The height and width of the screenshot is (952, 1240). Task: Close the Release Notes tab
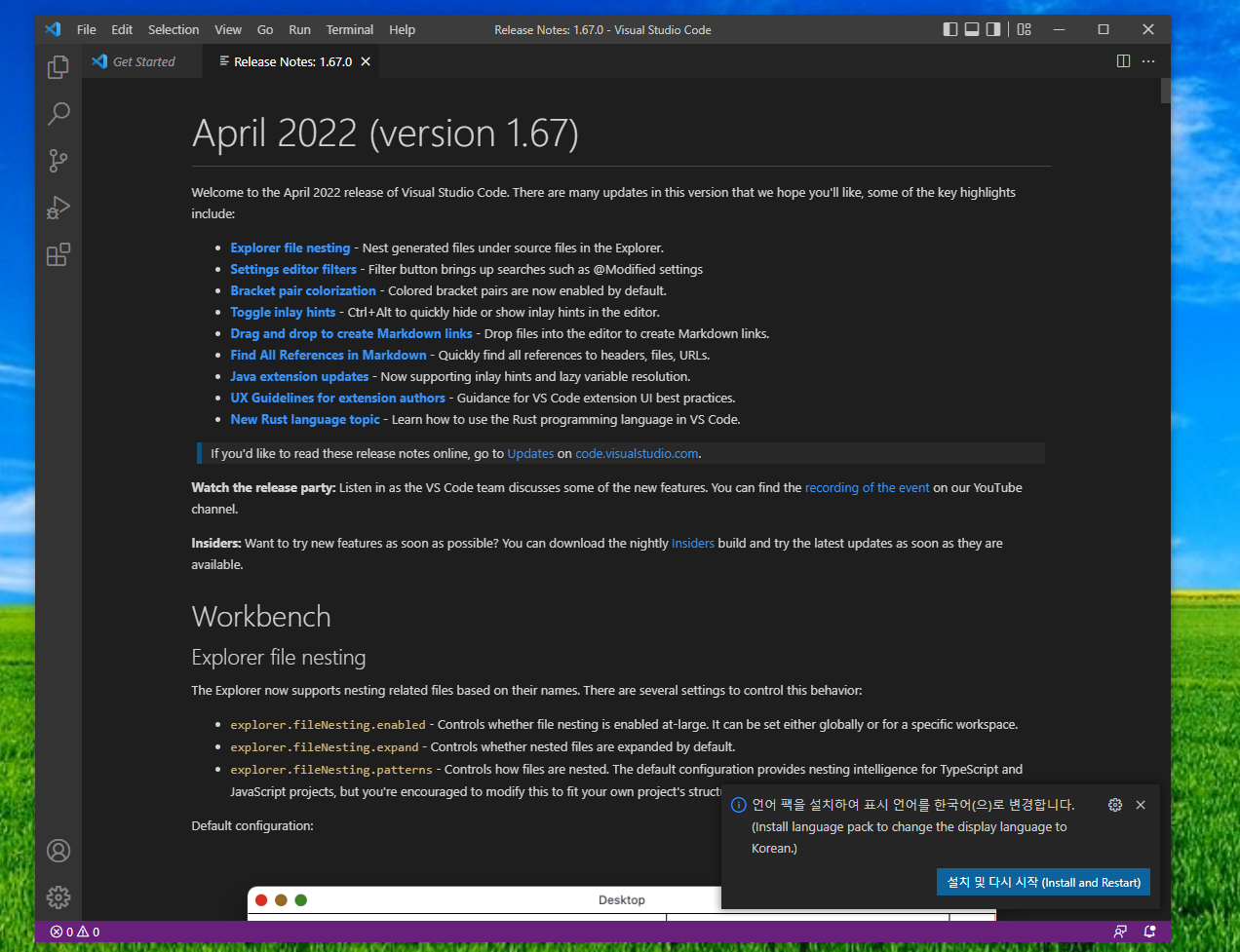(366, 61)
